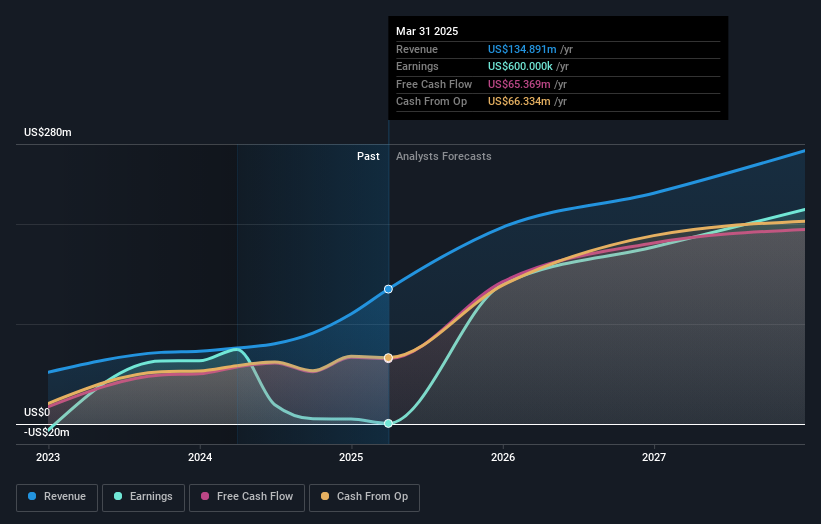Click the 2026 x-axis label
Viewport: 821px width, 524px height.
[x=503, y=457]
